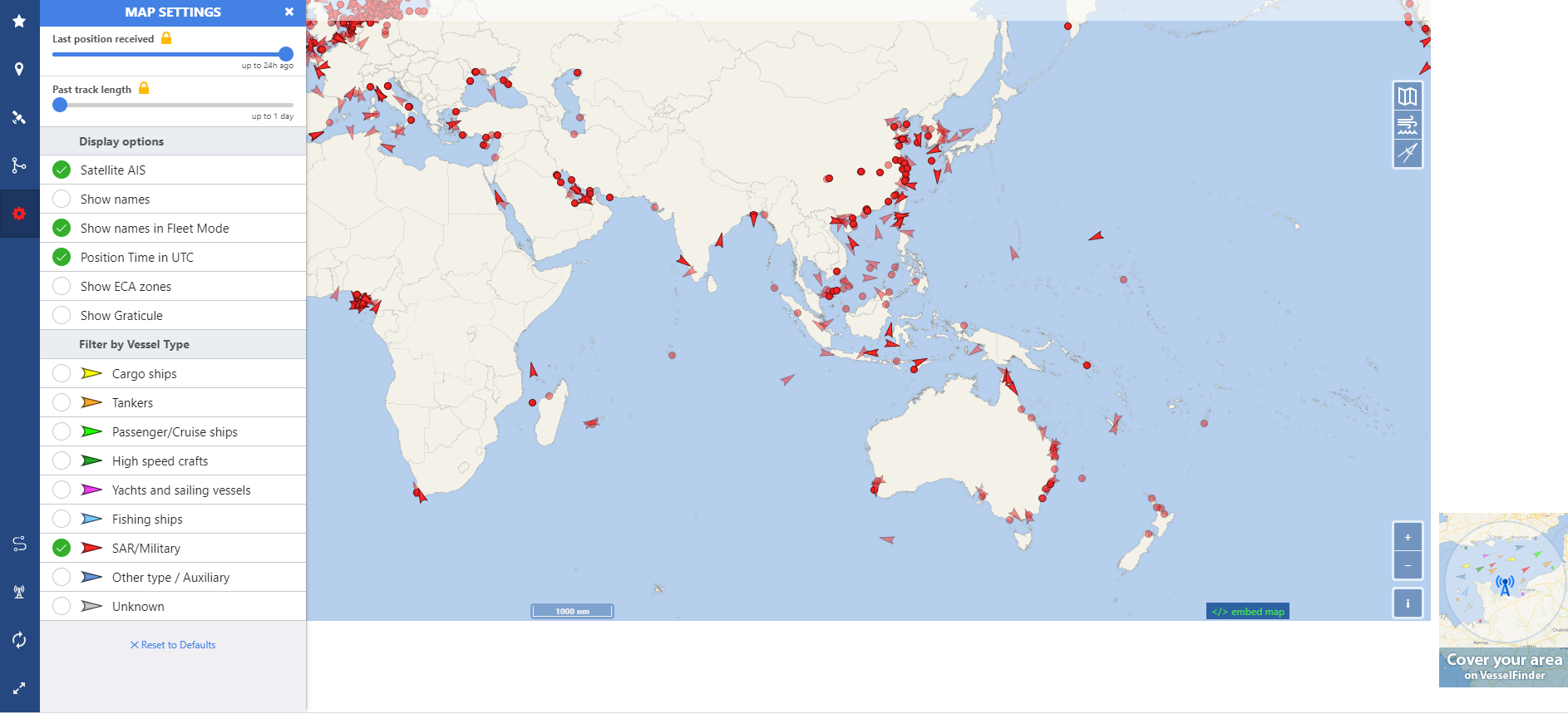The width and height of the screenshot is (1568, 714).
Task: Close the Map Settings panel
Action: tap(289, 12)
